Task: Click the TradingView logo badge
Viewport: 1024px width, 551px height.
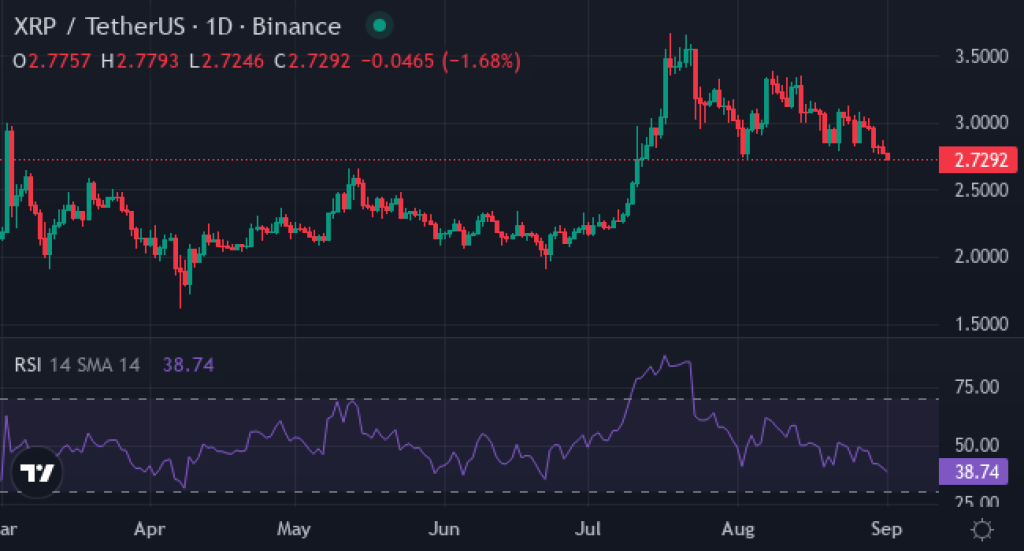Action: [x=37, y=471]
